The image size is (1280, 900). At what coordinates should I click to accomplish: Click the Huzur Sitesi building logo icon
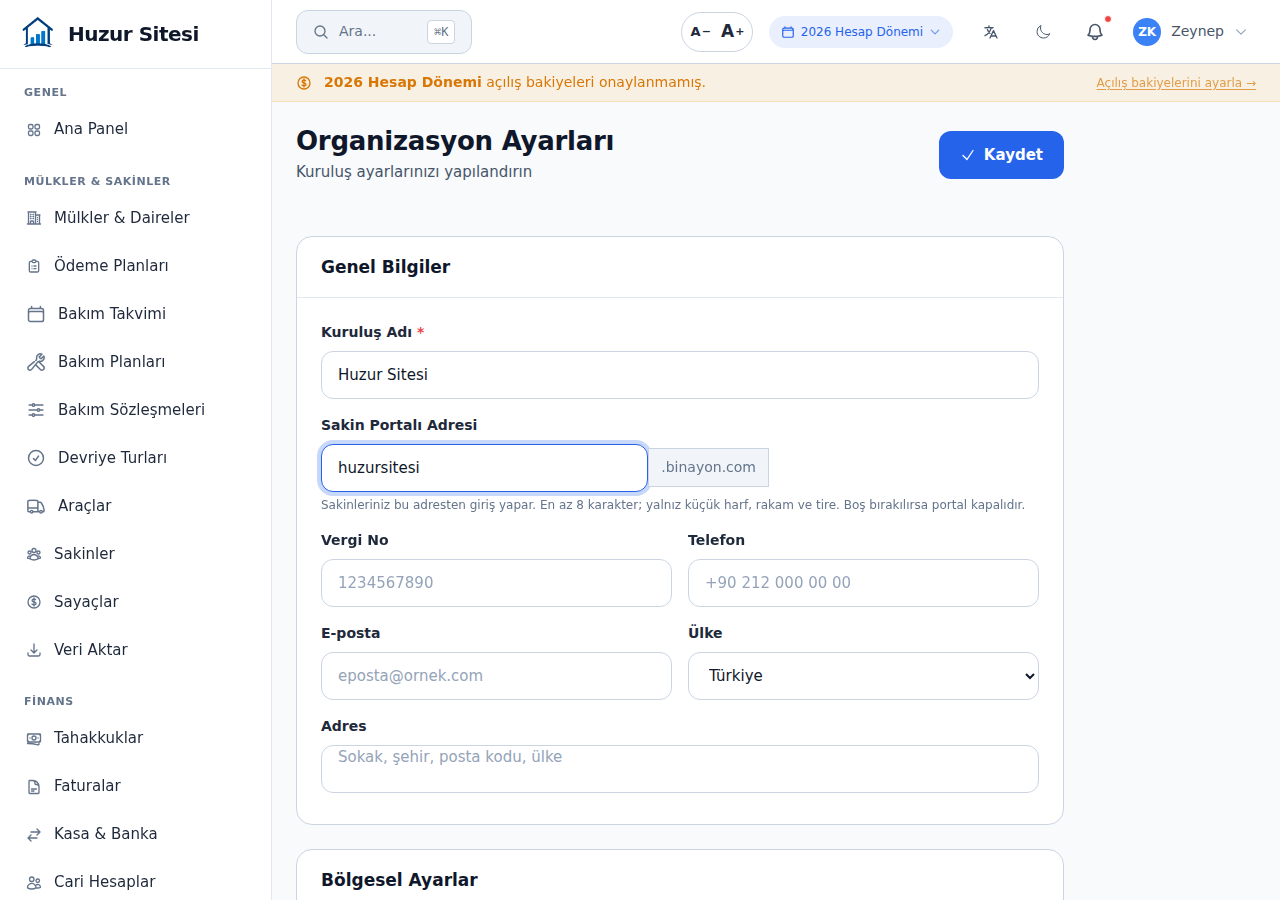(38, 33)
